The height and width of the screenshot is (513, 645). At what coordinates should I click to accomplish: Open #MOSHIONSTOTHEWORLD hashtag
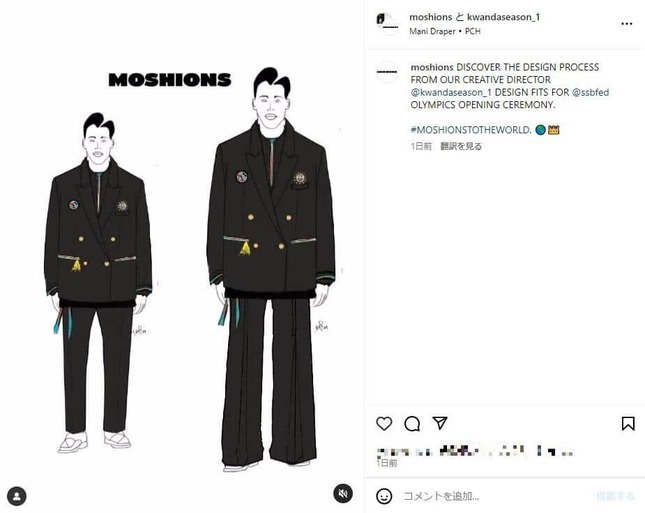coord(471,130)
